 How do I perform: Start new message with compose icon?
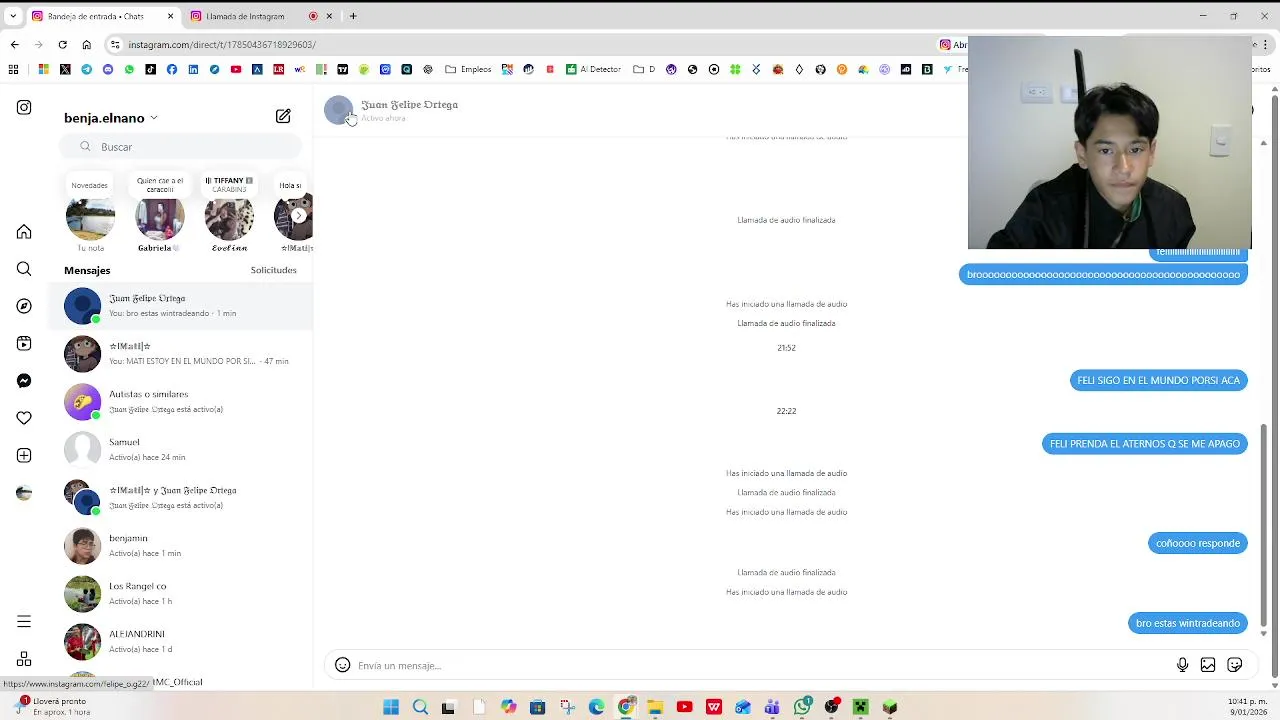[283, 117]
